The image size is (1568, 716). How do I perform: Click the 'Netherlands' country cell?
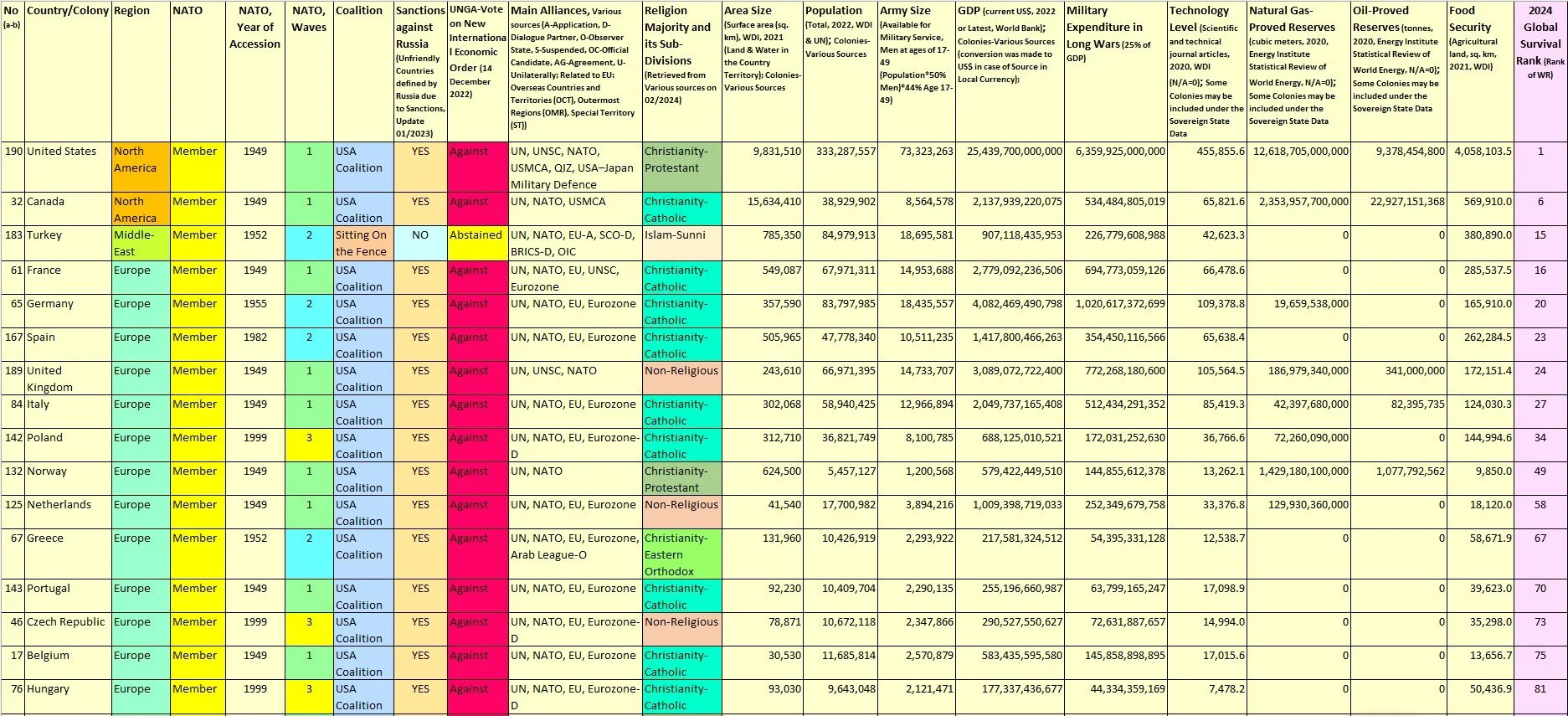(68, 513)
